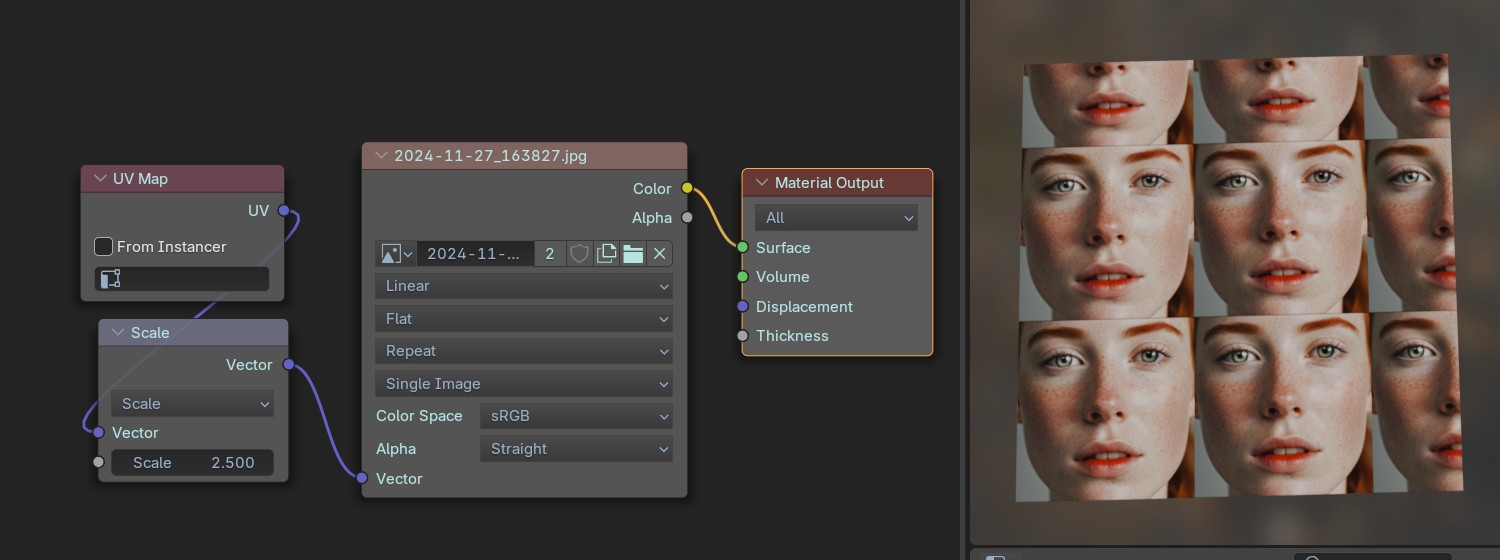Open the All target dropdown
Viewport: 1500px width, 560px height.
[x=836, y=218]
